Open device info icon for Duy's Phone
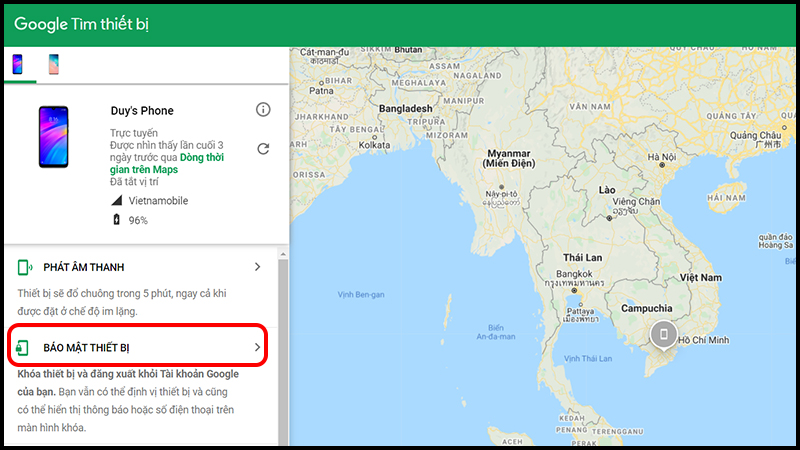 pyautogui.click(x=263, y=110)
